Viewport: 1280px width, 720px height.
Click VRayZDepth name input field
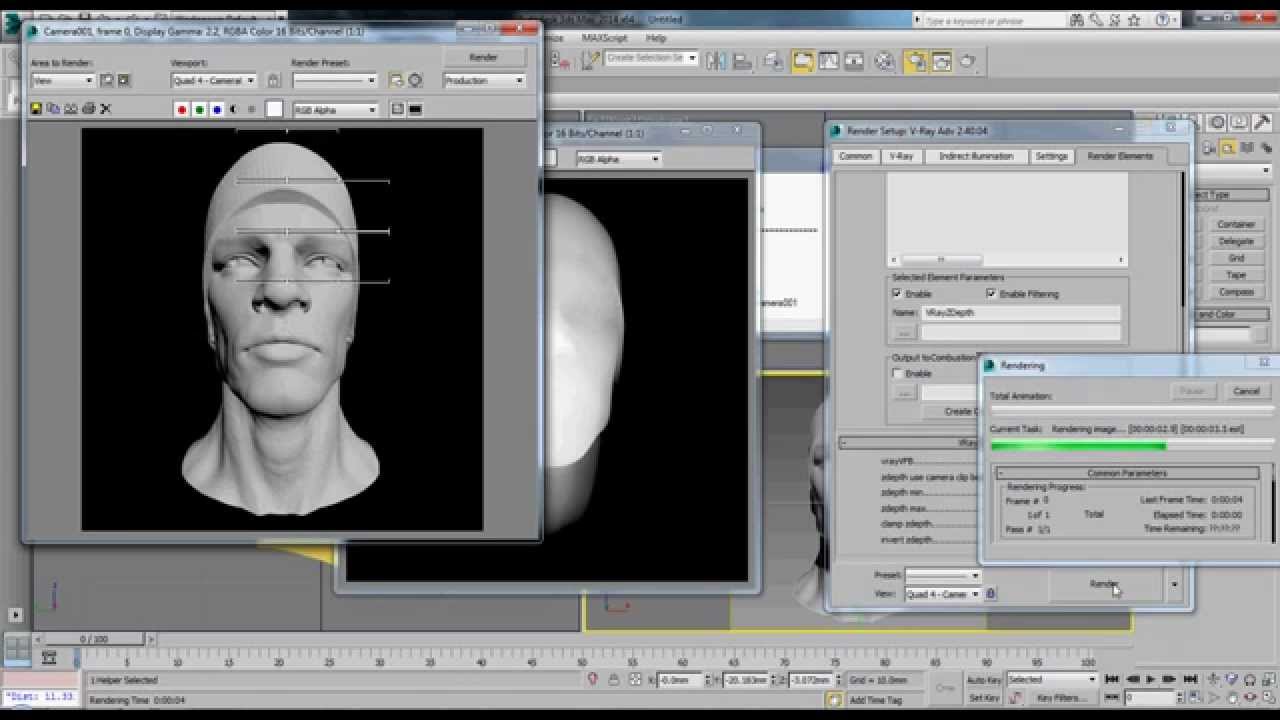click(1021, 313)
